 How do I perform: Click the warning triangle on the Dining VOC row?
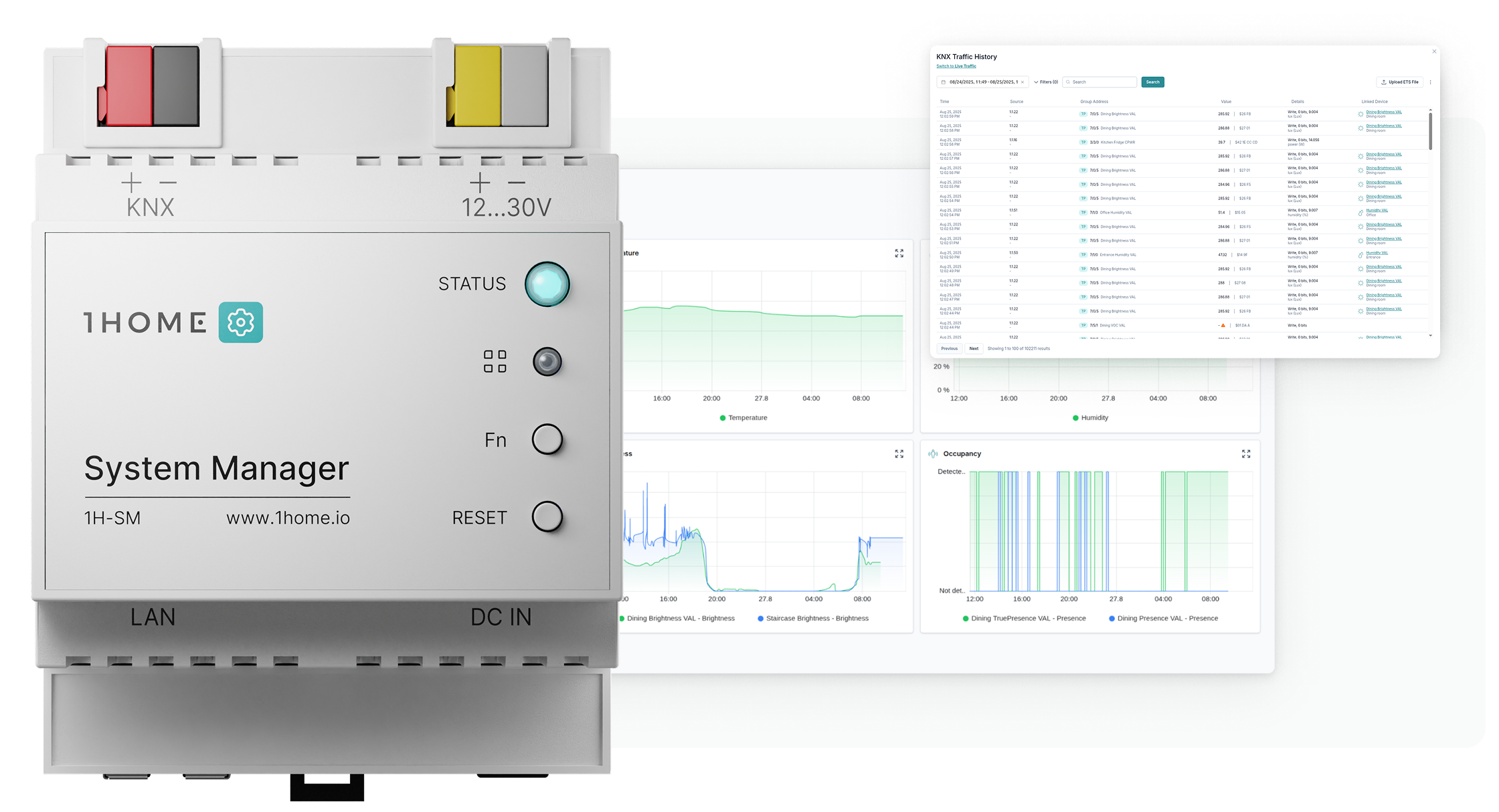pos(1223,325)
